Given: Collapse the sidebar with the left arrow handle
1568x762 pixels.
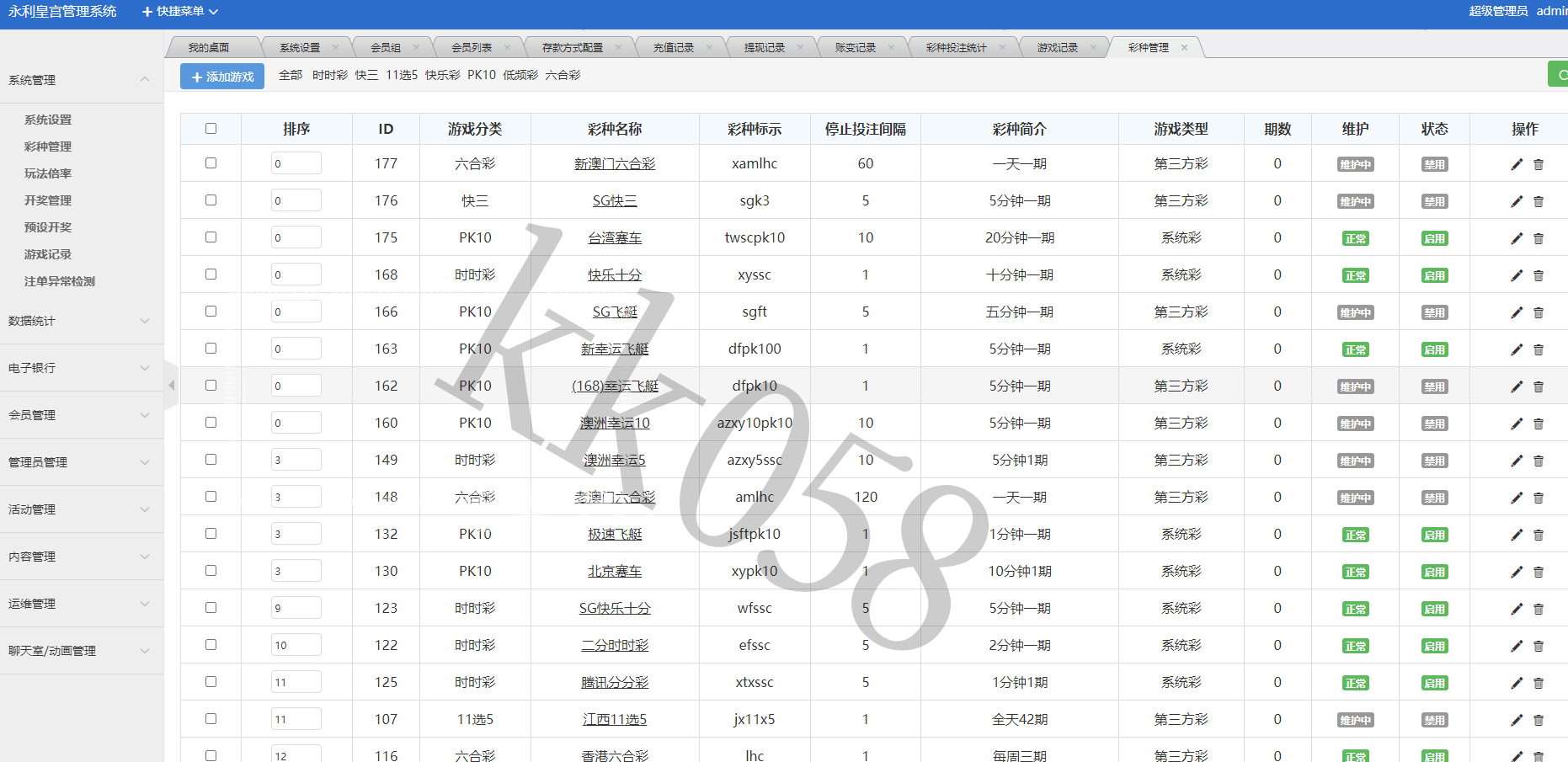Looking at the screenshot, I should coord(171,385).
